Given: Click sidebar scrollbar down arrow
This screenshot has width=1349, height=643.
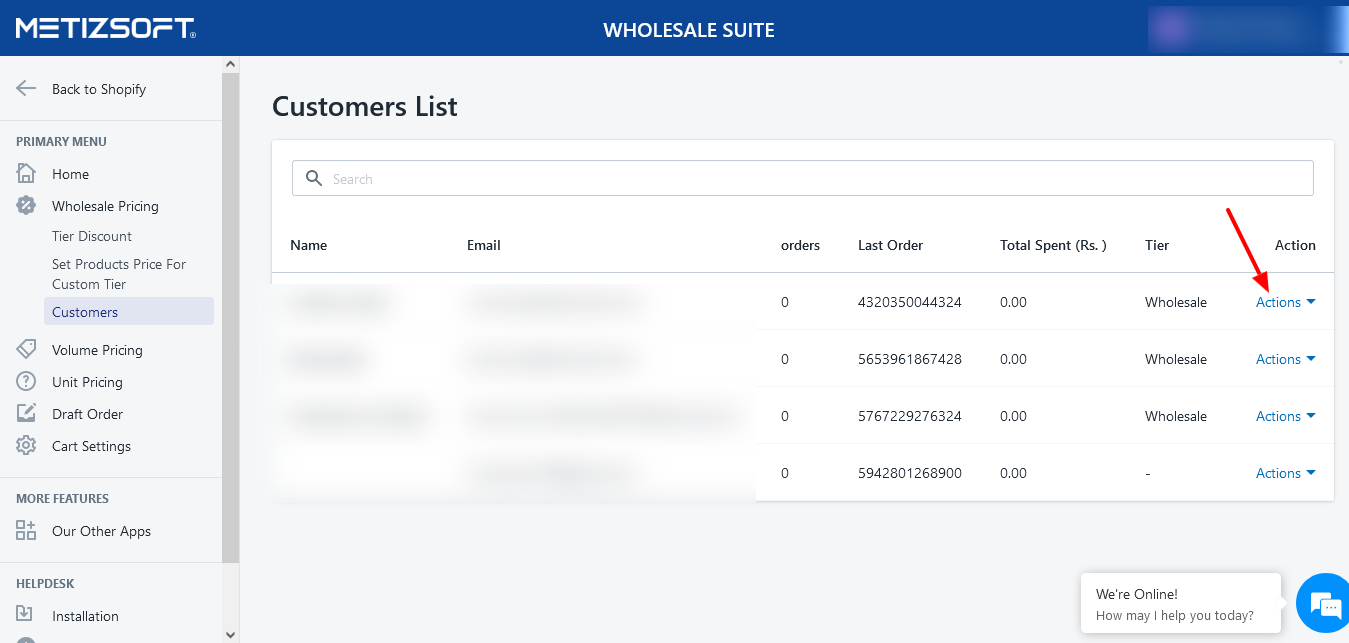Looking at the screenshot, I should (231, 634).
